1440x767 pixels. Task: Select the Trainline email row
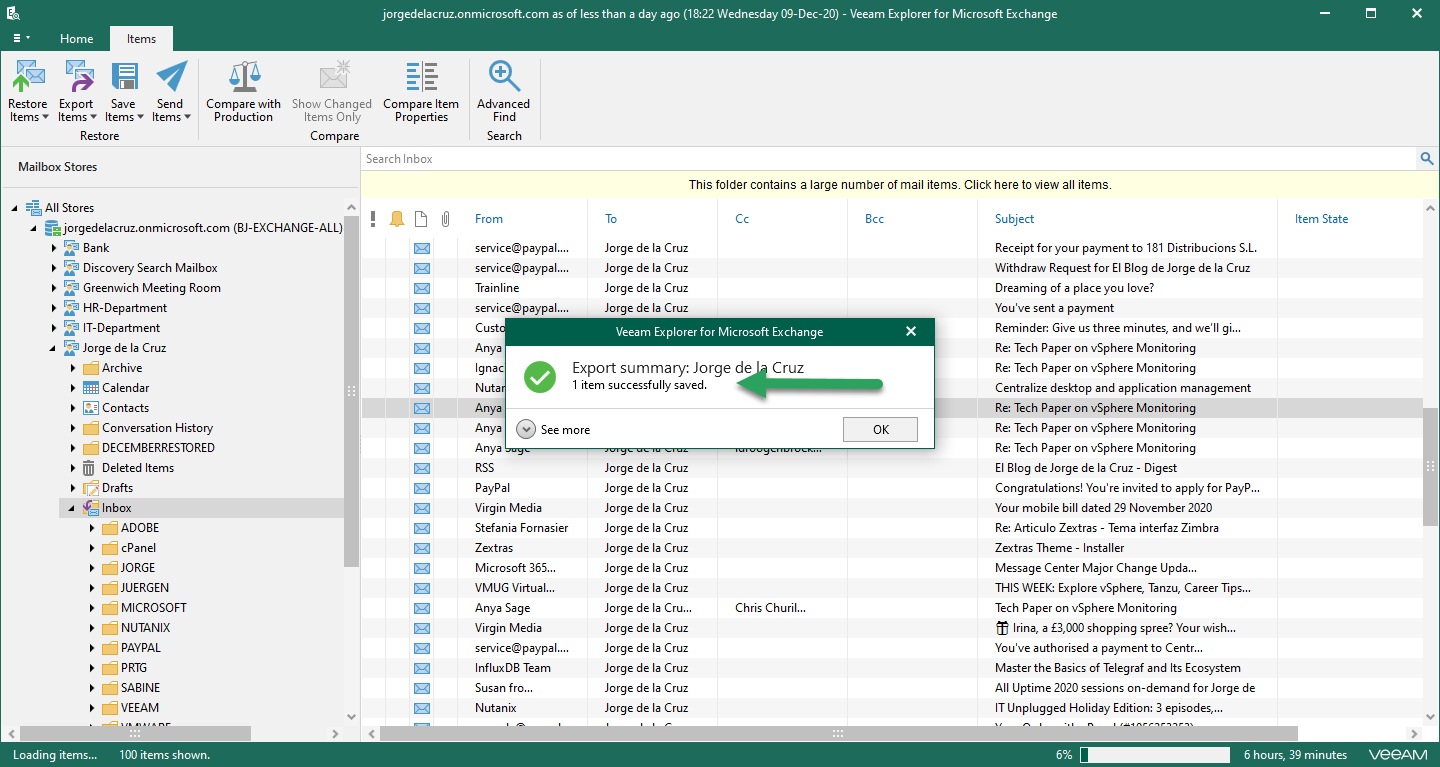[x=891, y=288]
